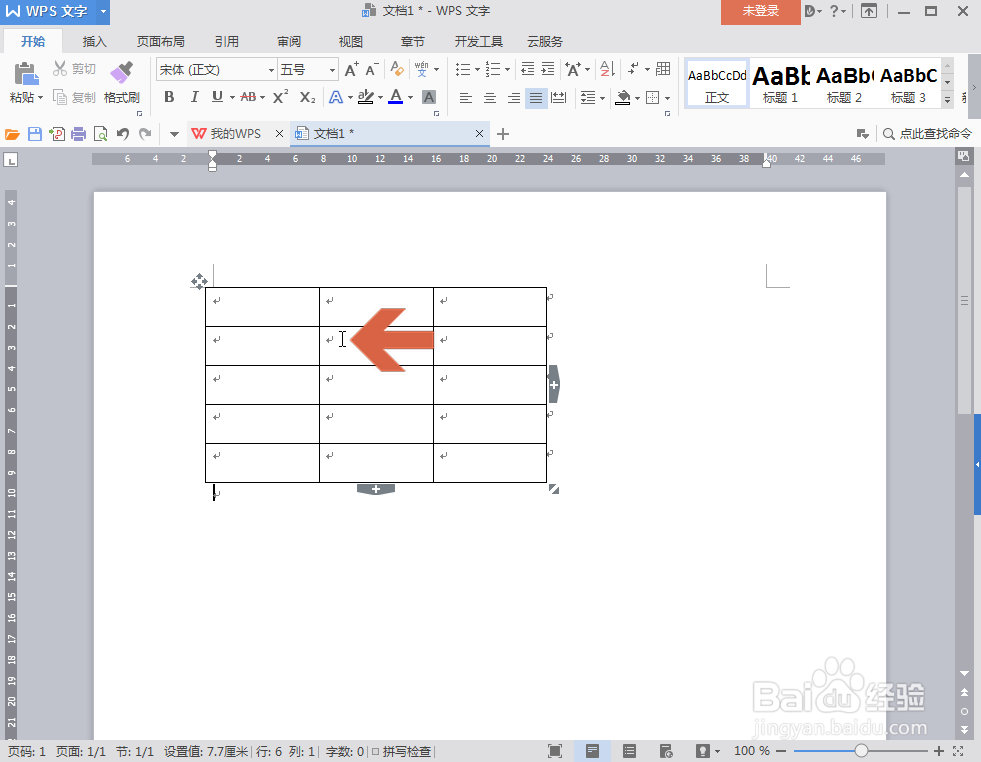Click the distributed alignment icon
Screen dimensions: 981x762
[x=559, y=98]
